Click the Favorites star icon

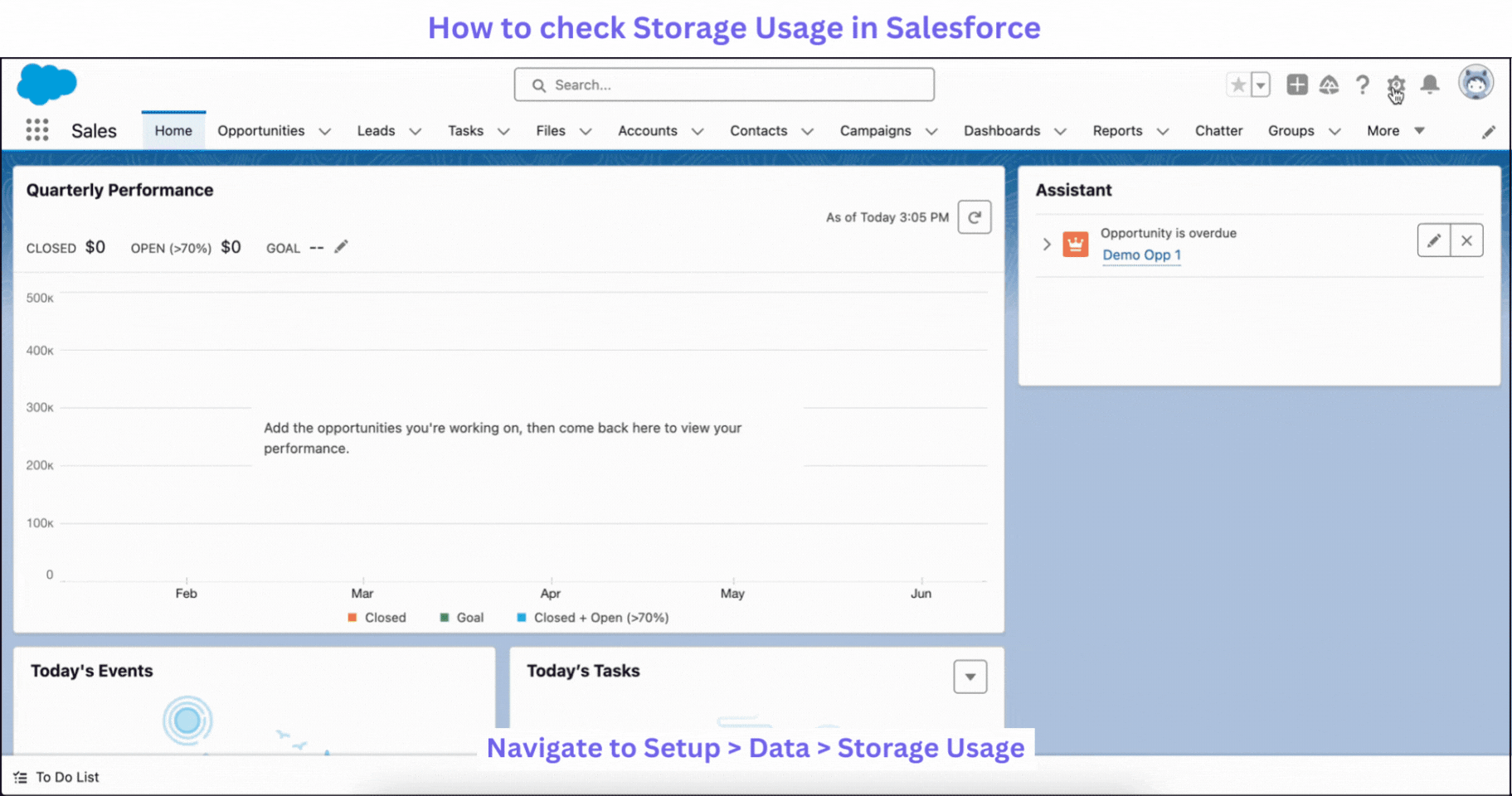(1237, 85)
